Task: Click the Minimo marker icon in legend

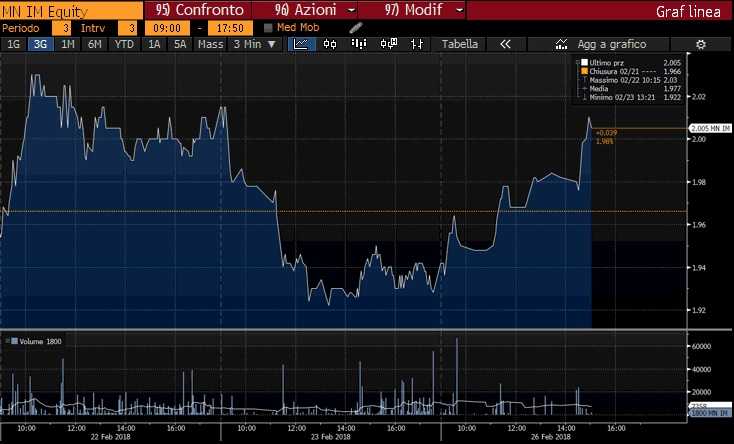Action: (584, 97)
